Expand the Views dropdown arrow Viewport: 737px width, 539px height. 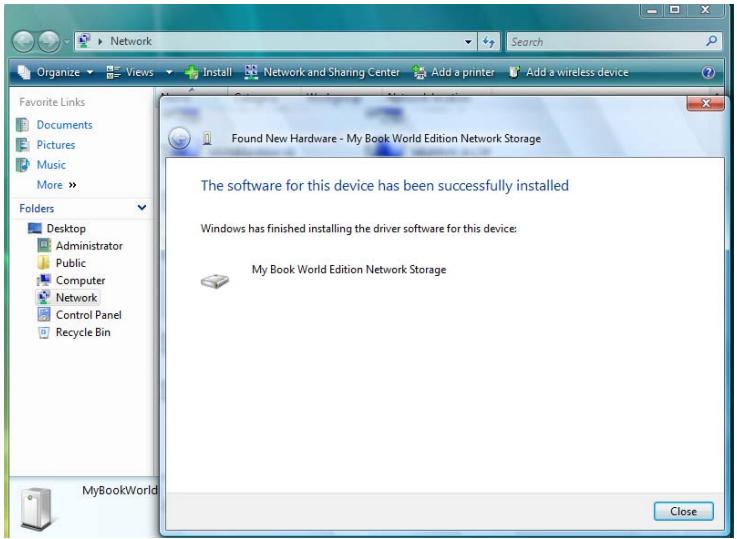[169, 72]
